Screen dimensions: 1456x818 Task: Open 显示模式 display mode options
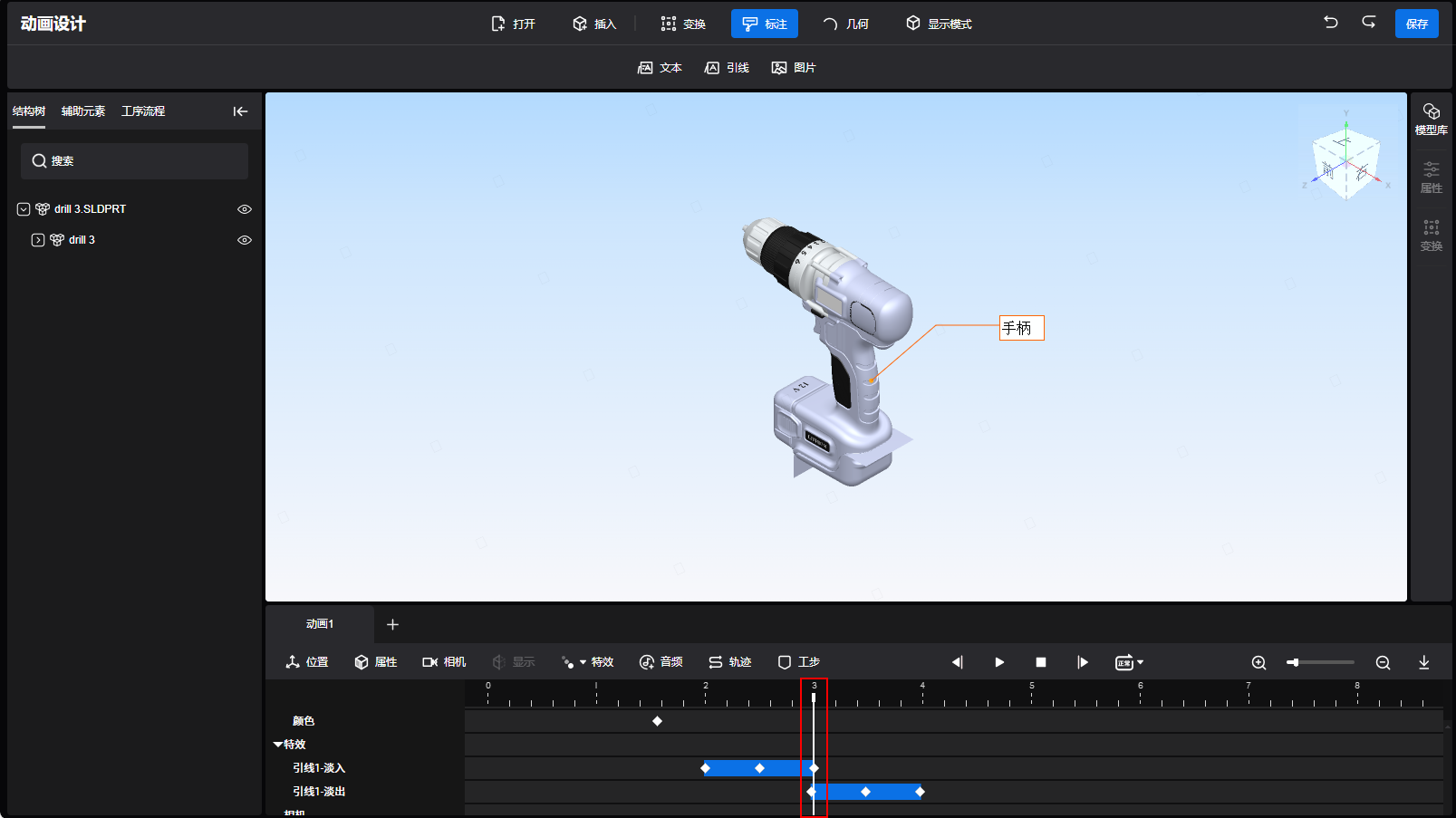pos(939,24)
